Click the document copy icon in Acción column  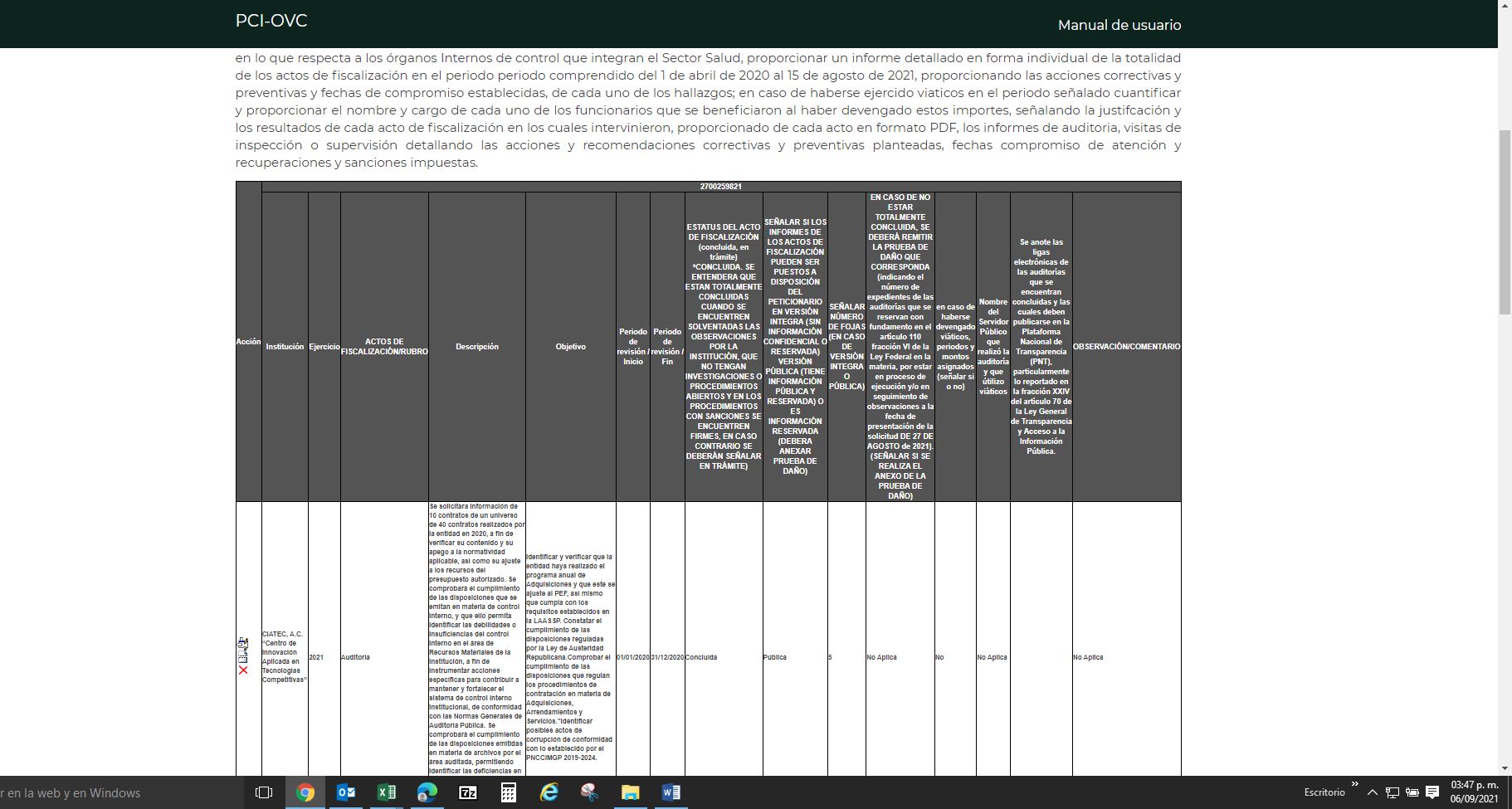[242, 656]
